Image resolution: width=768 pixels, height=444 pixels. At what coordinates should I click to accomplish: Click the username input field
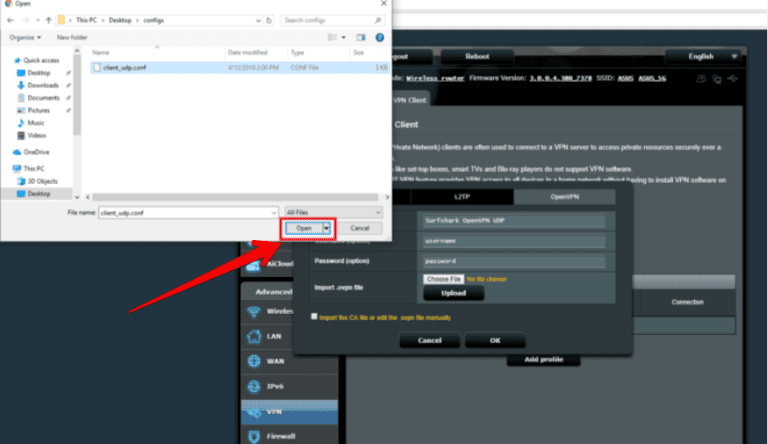click(513, 241)
